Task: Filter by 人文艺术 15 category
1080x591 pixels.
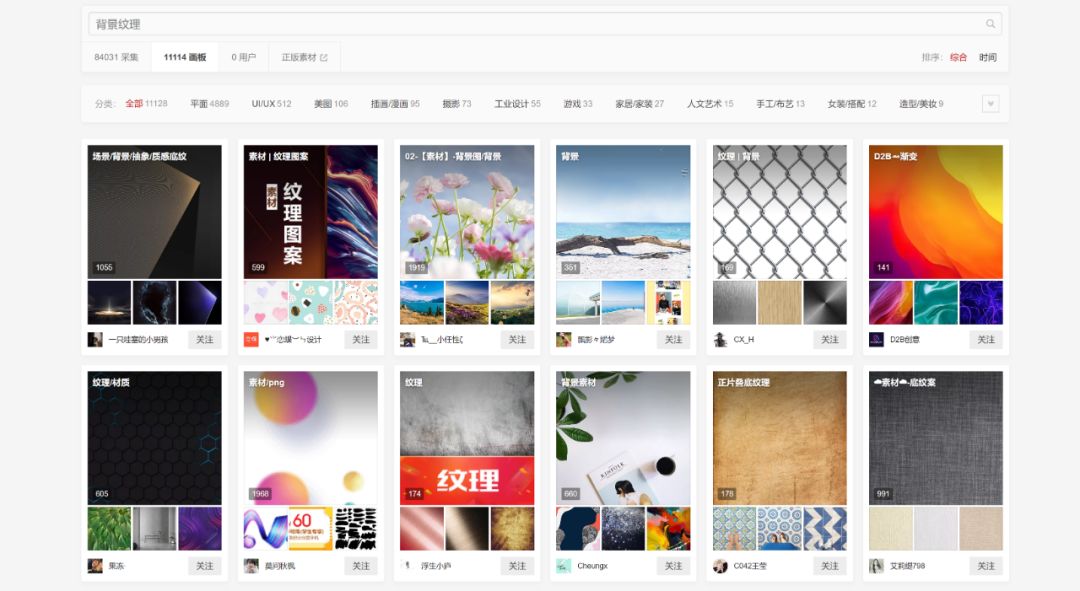Action: pos(709,104)
